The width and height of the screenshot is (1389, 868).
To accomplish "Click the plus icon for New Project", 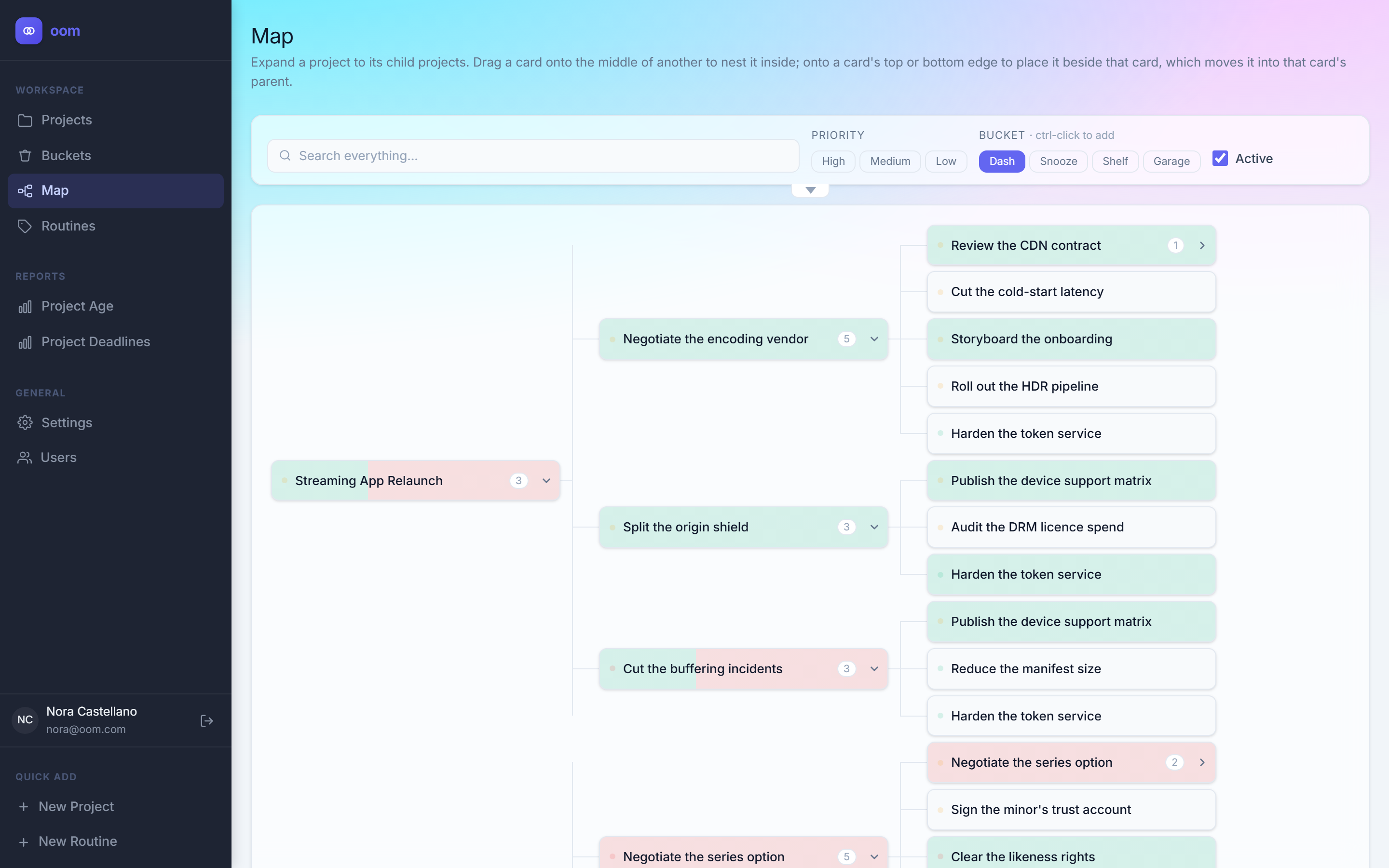I will (x=24, y=807).
